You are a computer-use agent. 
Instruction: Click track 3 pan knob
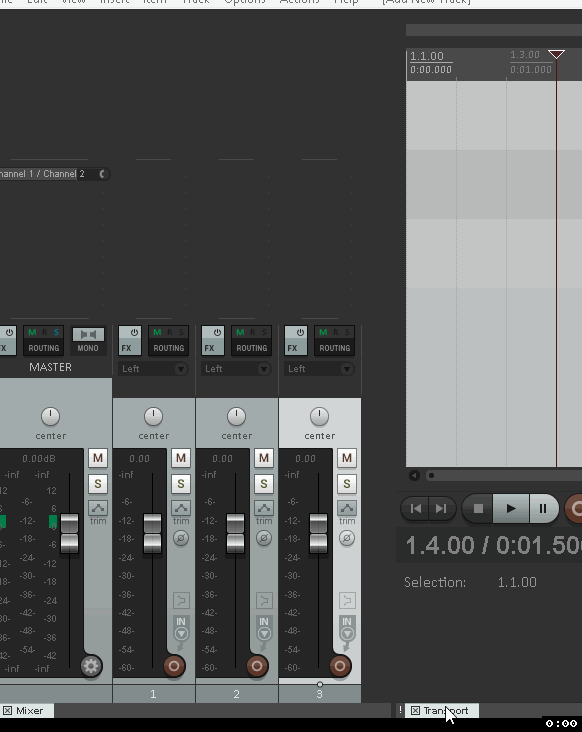click(x=320, y=416)
